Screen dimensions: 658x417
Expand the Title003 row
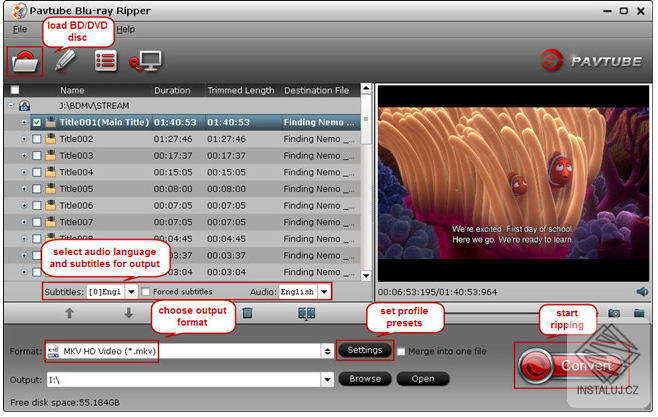pos(24,156)
